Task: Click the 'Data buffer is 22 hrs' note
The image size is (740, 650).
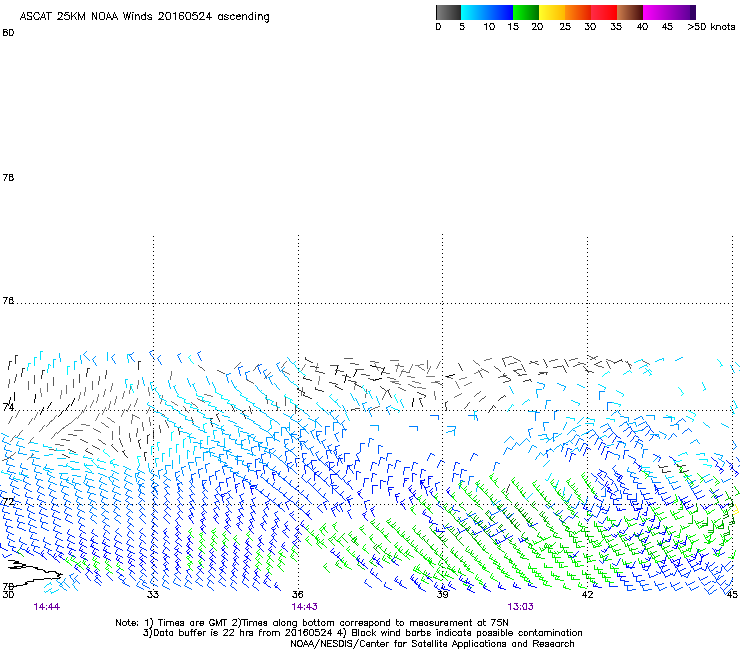Action: (362, 633)
